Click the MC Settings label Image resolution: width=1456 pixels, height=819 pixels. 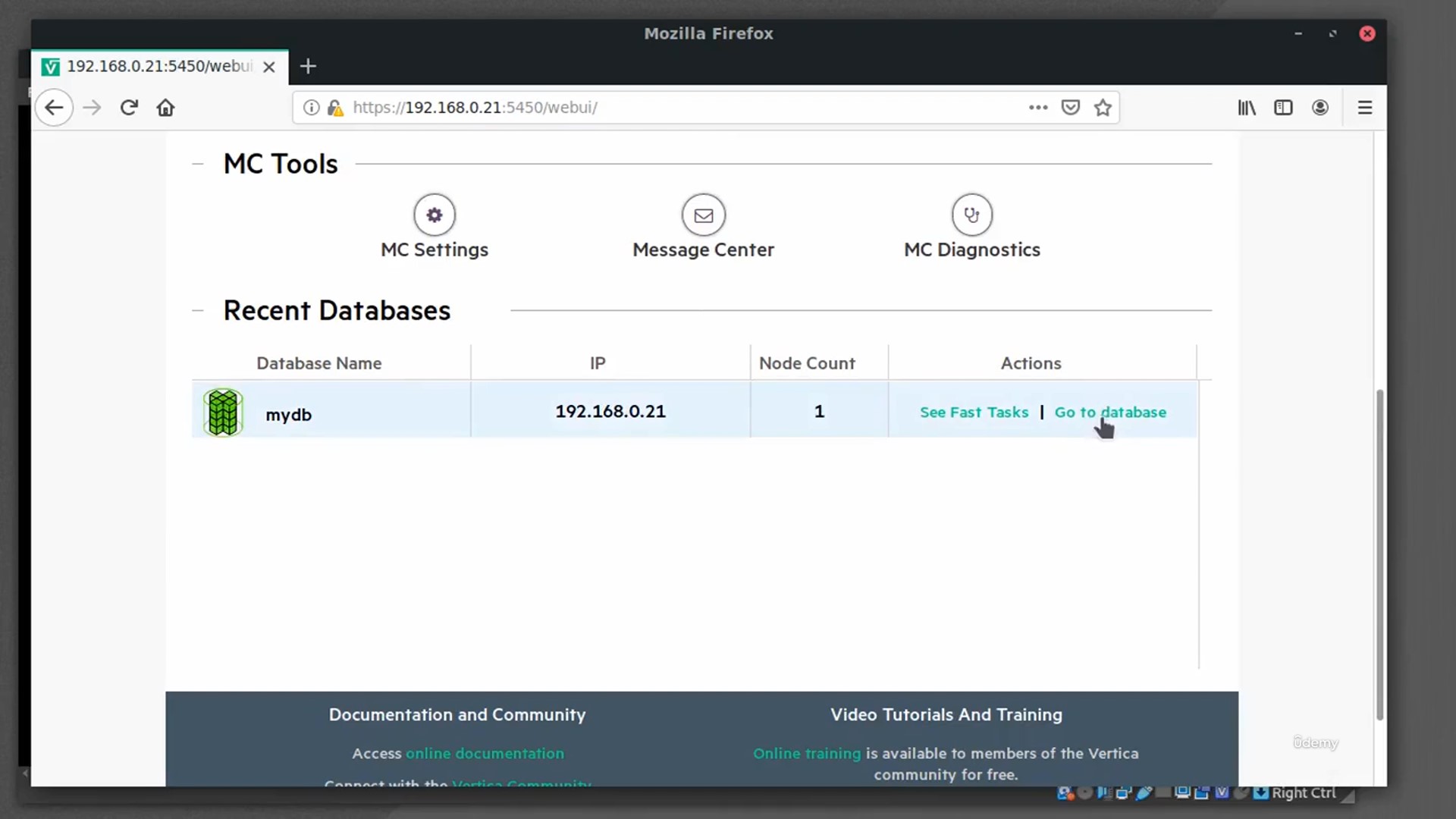(435, 249)
